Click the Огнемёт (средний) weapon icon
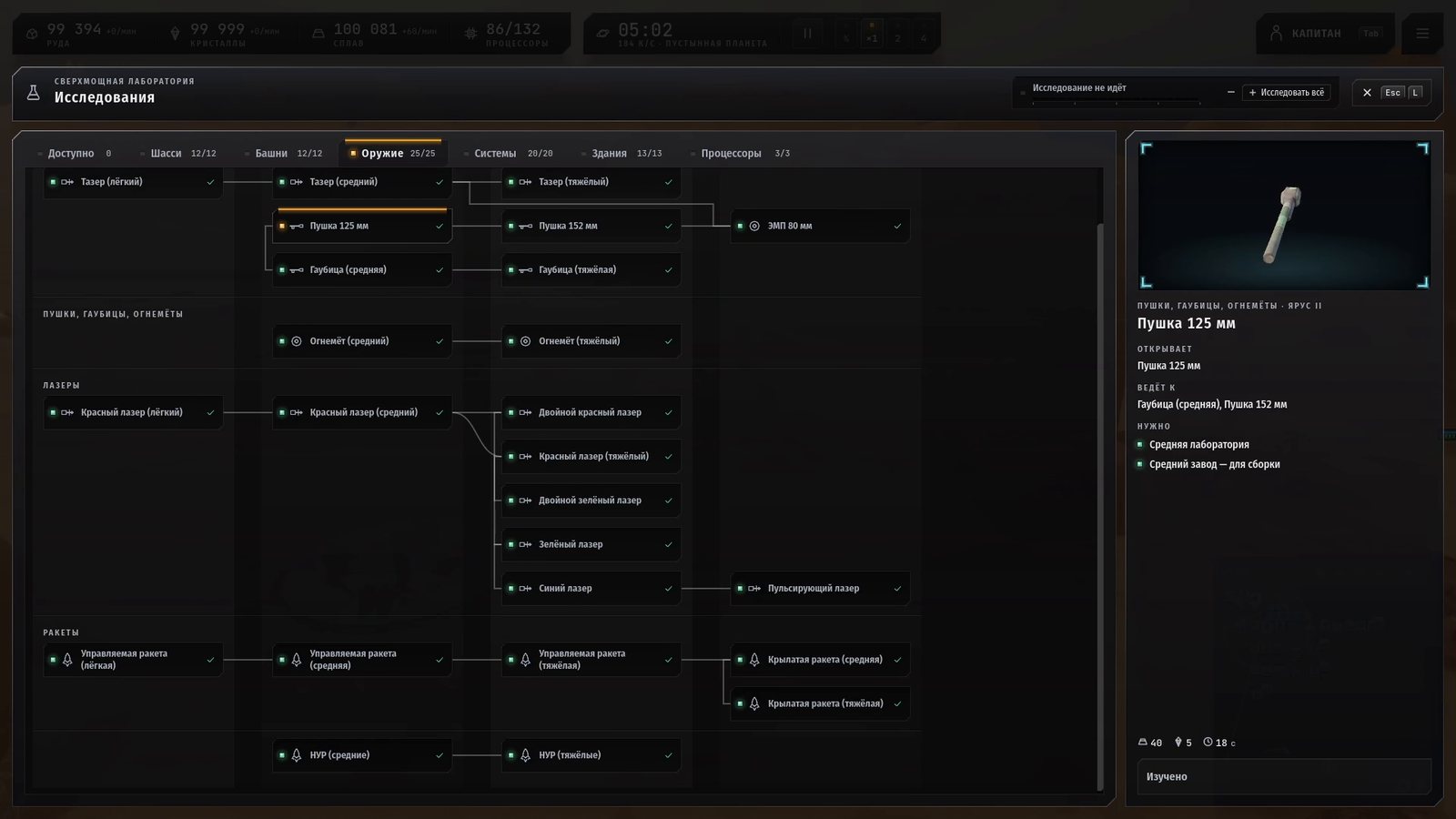The width and height of the screenshot is (1456, 819). (x=296, y=341)
